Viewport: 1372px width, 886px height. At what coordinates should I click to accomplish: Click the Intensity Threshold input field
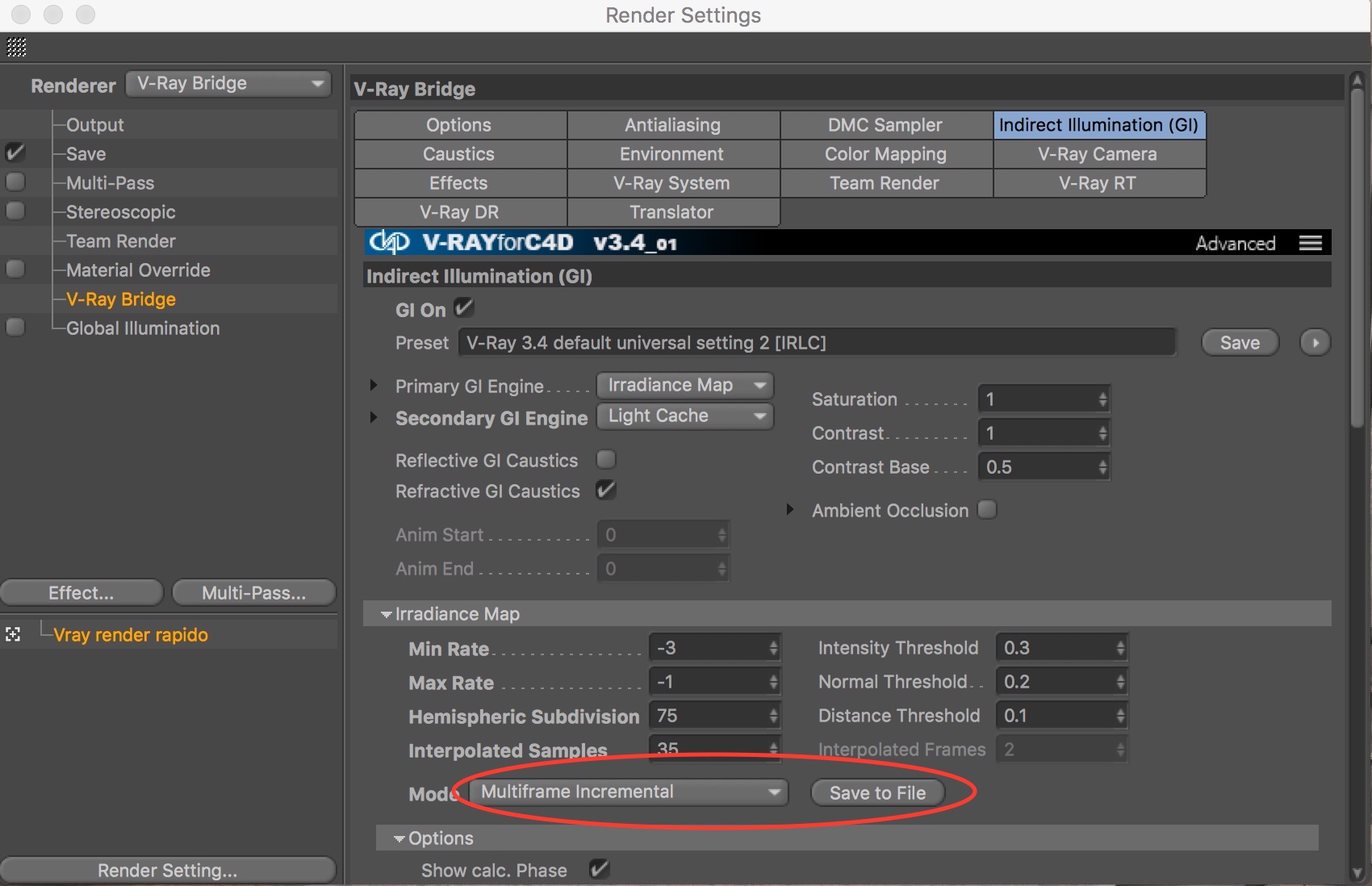(x=1061, y=648)
